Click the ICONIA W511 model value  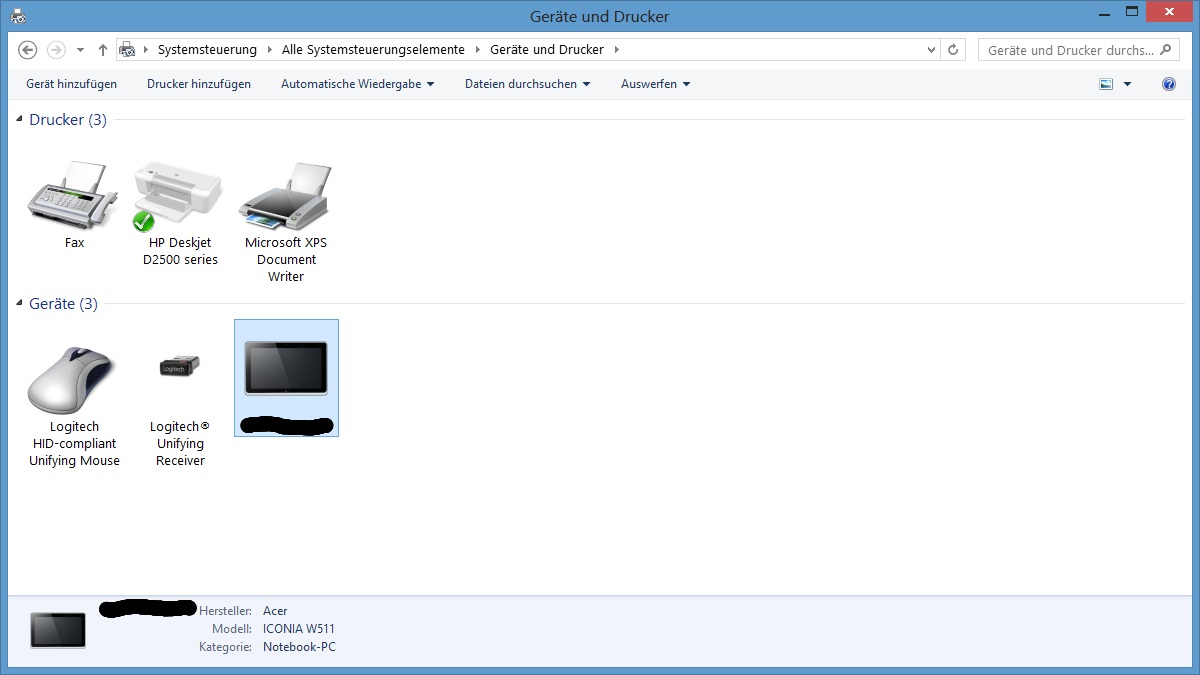tap(299, 629)
